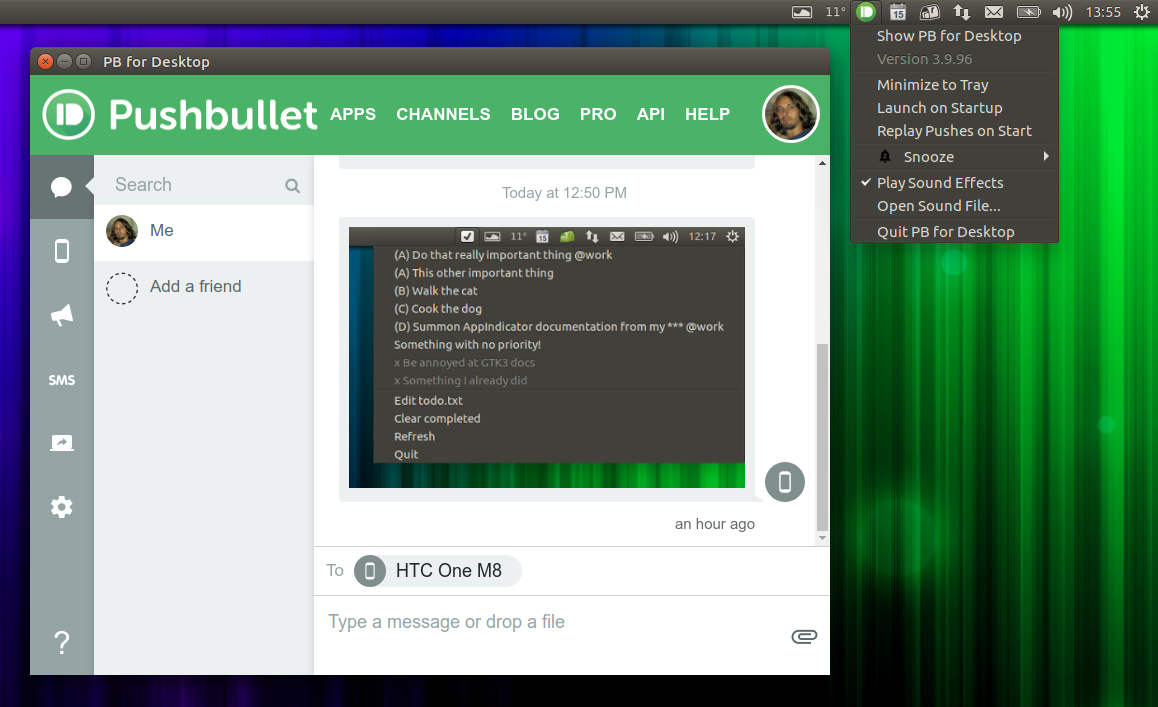Open the API header link

651,115
